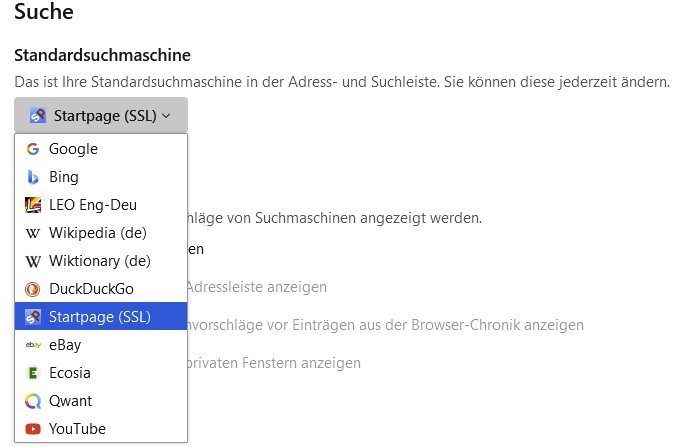The height and width of the screenshot is (447, 675).
Task: Click the default search engine description text
Action: pyautogui.click(x=341, y=80)
